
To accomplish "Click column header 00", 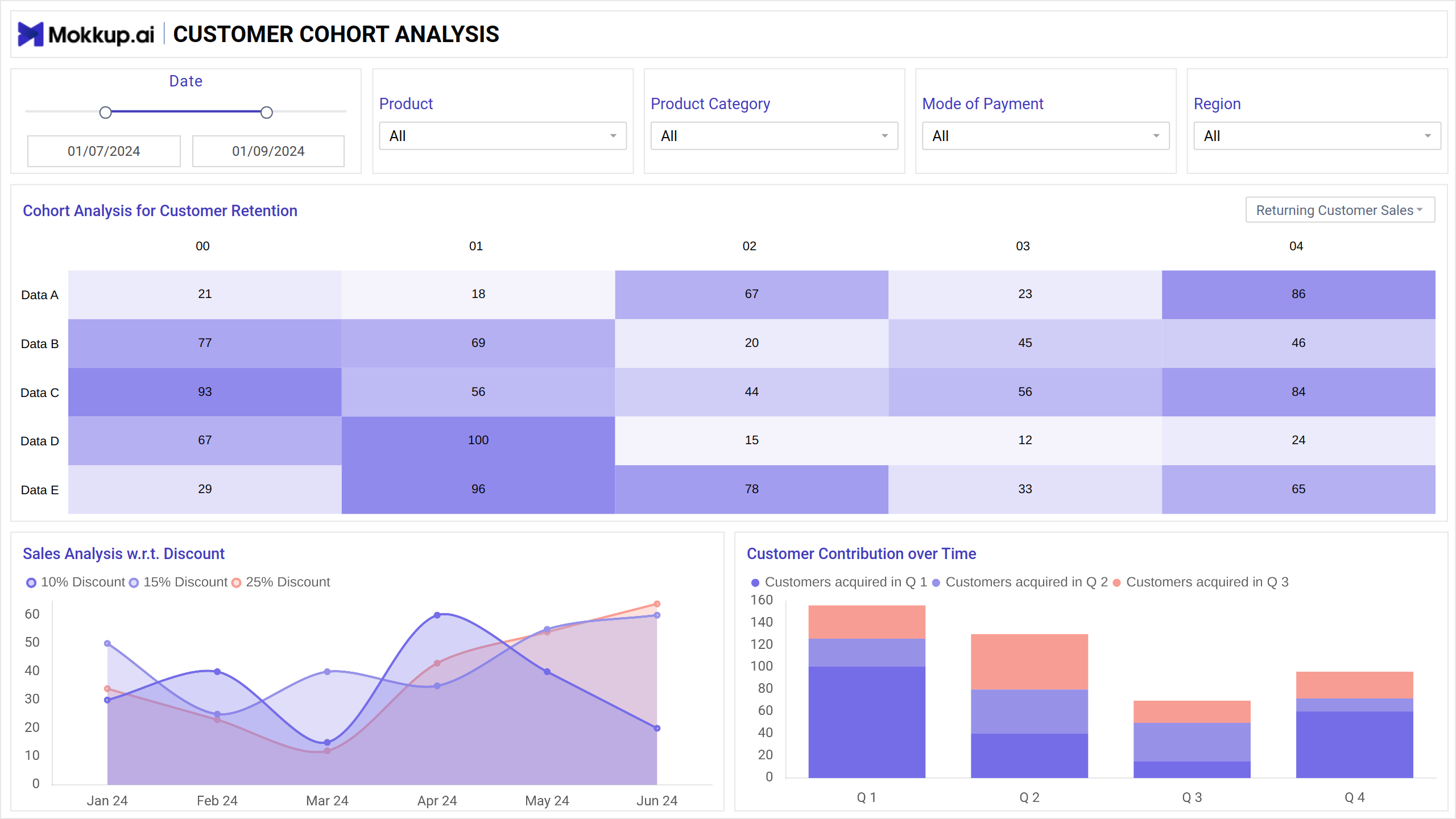I will click(x=202, y=246).
